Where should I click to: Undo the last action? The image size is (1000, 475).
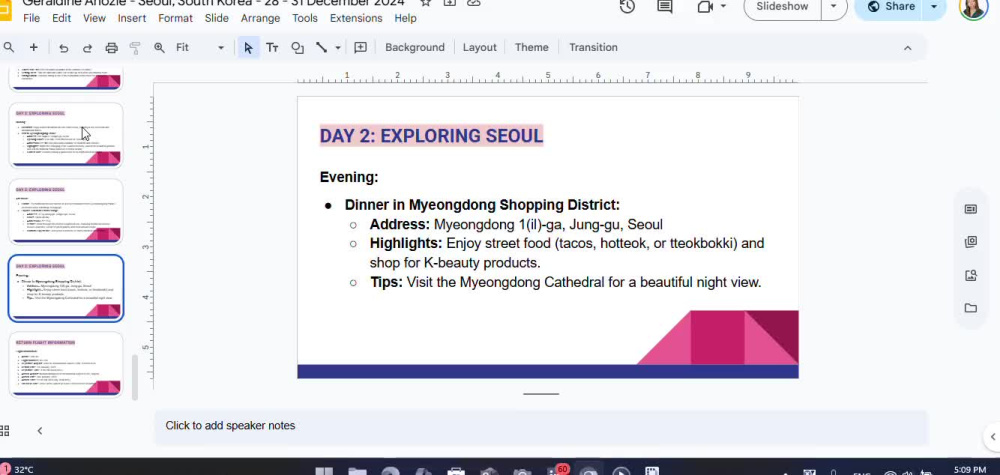tap(63, 47)
